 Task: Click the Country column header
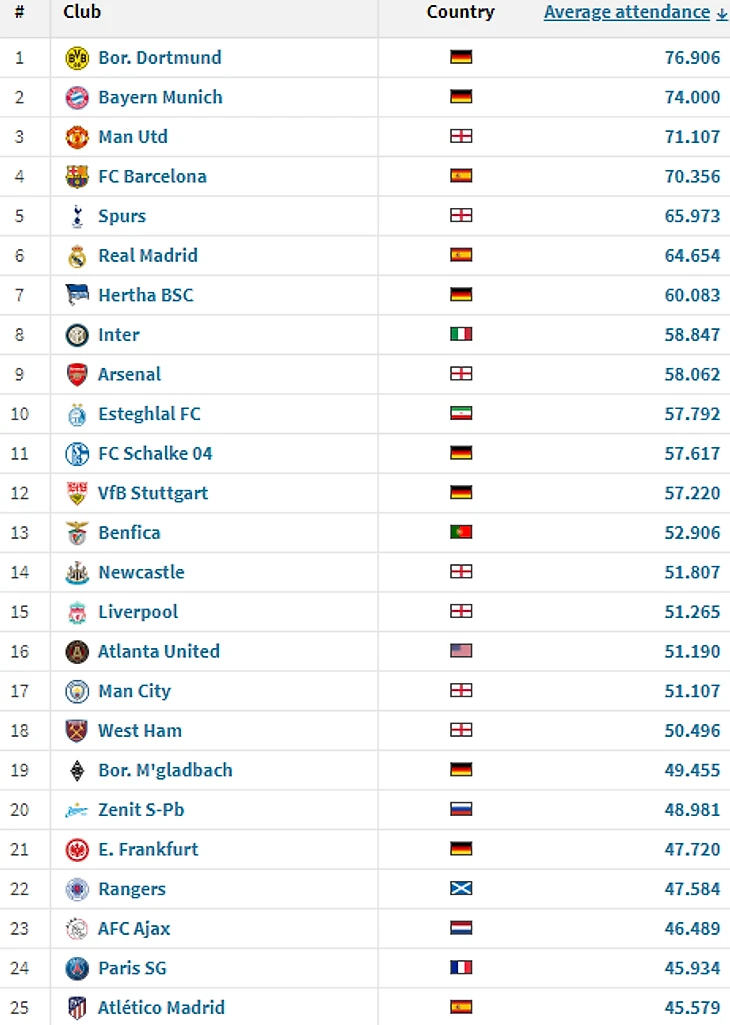[x=460, y=12]
